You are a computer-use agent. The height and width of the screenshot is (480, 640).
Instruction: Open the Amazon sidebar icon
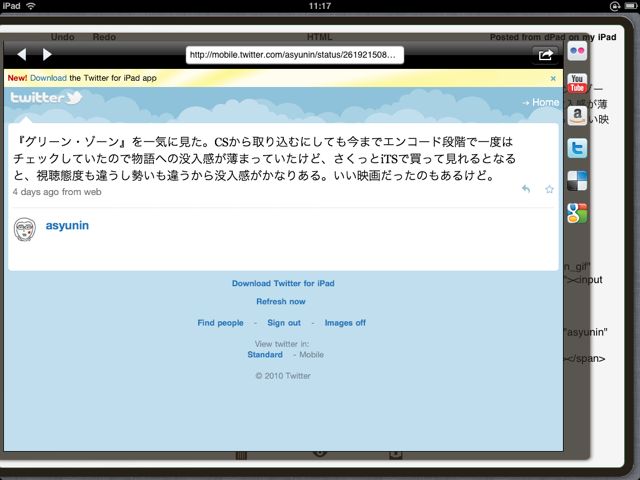pyautogui.click(x=577, y=116)
